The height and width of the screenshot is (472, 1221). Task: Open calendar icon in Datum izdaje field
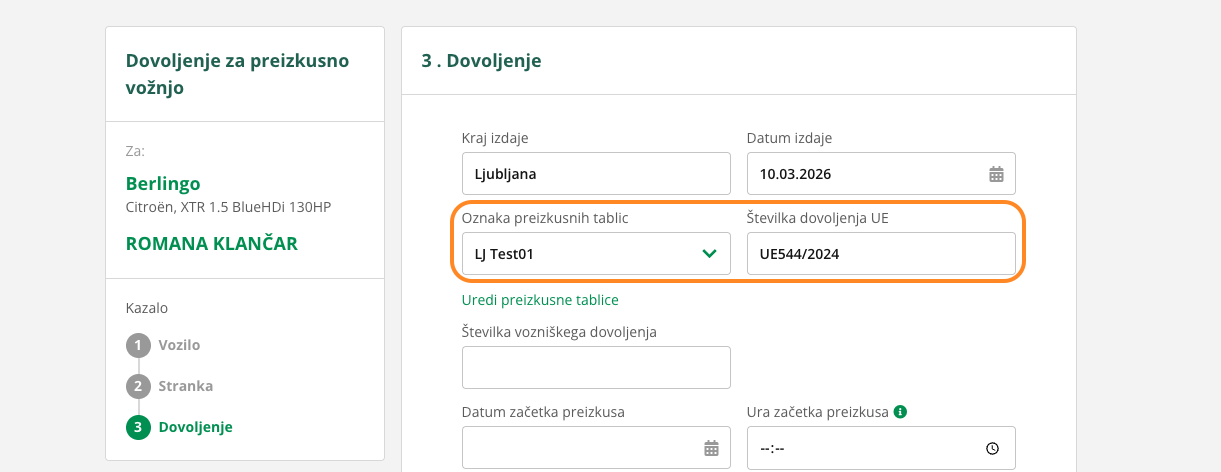tap(996, 174)
